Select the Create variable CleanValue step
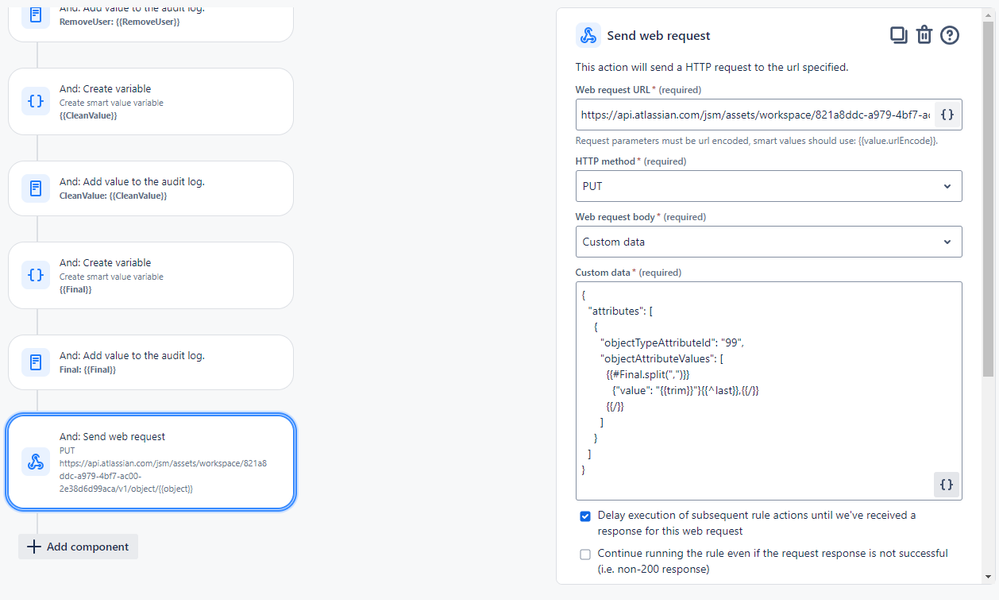 pyautogui.click(x=151, y=101)
